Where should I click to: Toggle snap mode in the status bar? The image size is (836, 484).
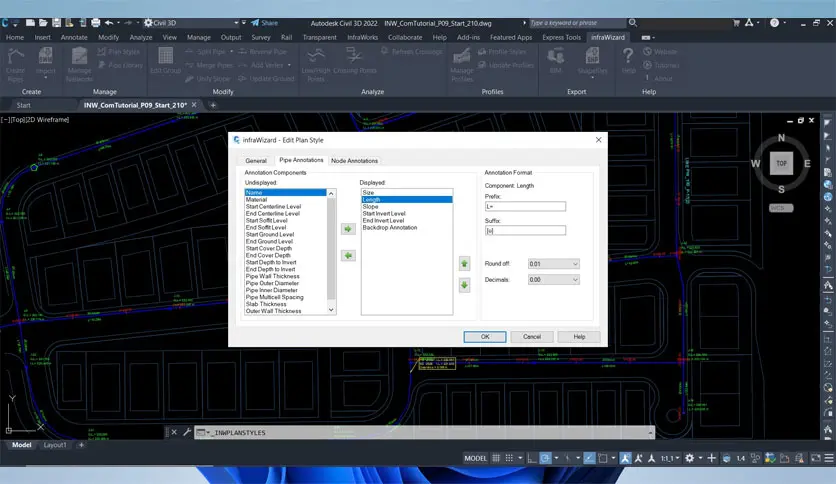coord(509,458)
